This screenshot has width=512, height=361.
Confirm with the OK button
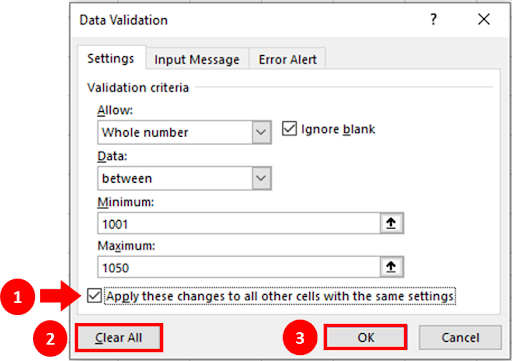click(x=366, y=338)
